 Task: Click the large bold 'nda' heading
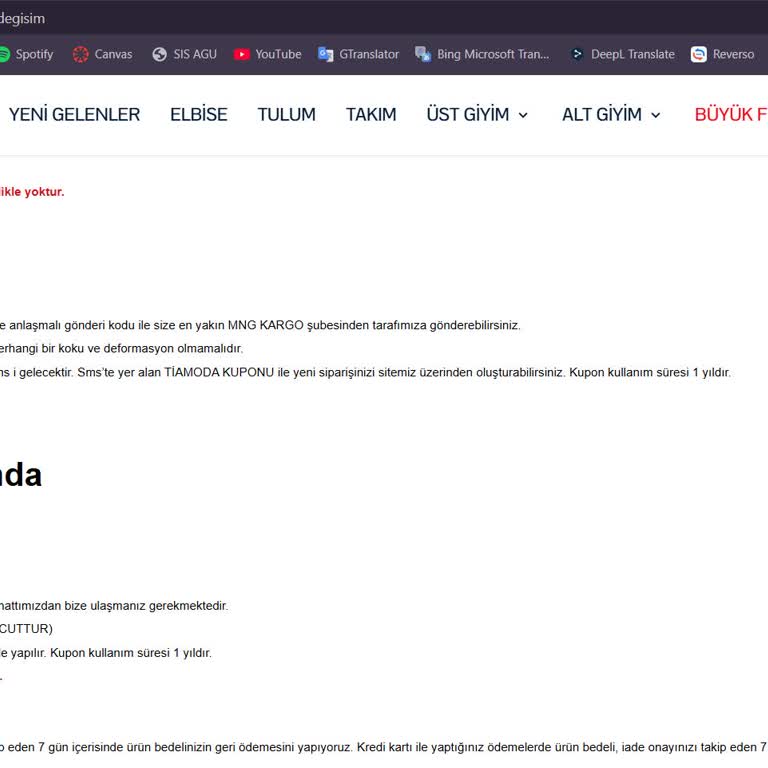pyautogui.click(x=21, y=475)
